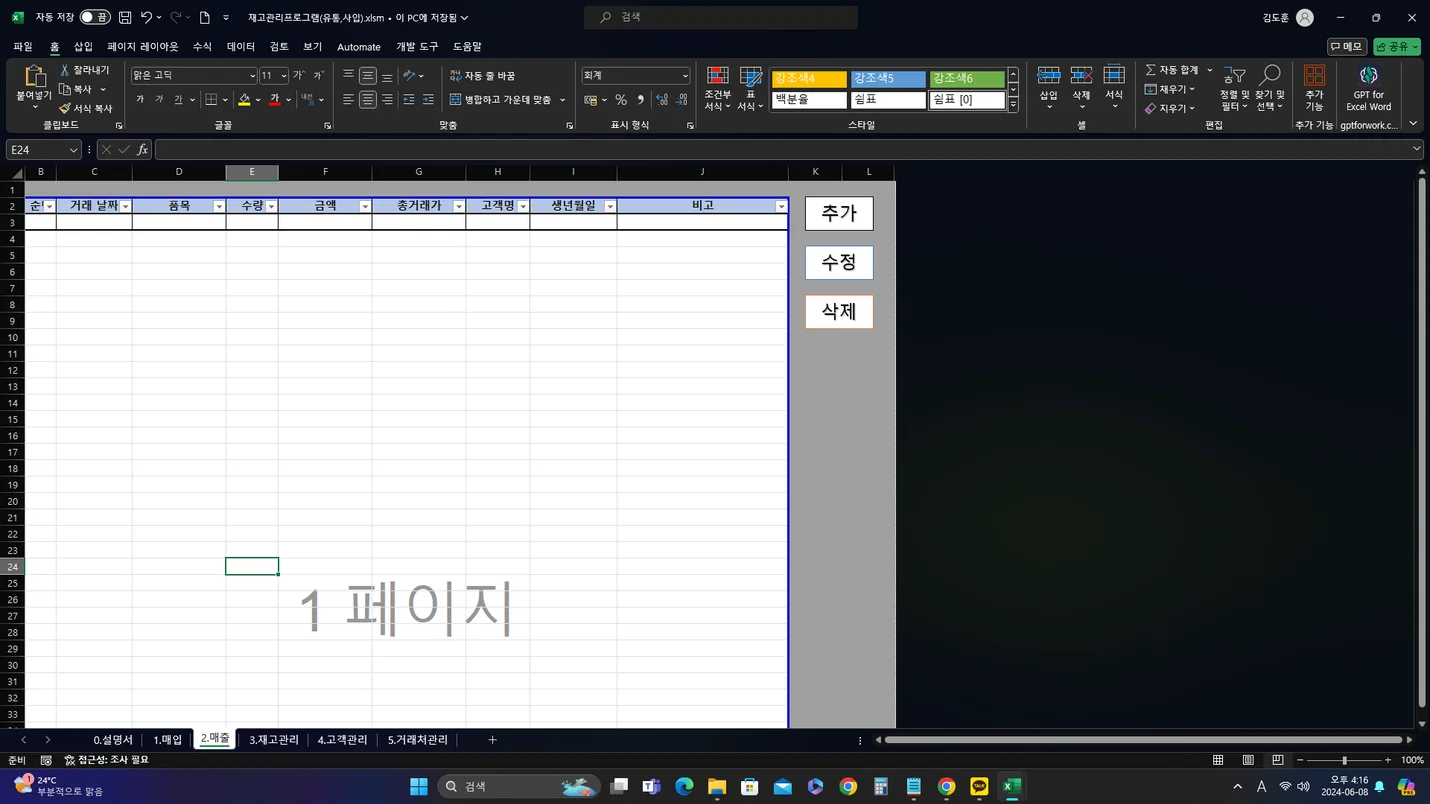Screen dimensions: 1430x804
Task: Click the left align text icon
Action: (x=348, y=100)
